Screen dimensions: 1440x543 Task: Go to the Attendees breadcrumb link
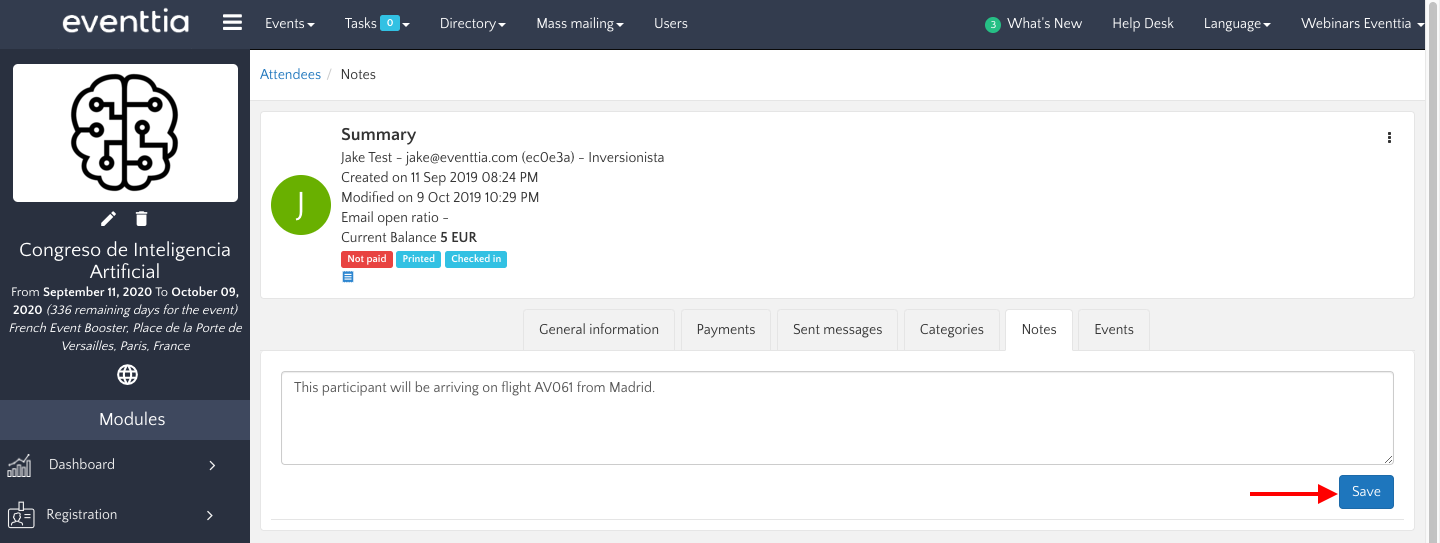click(290, 74)
